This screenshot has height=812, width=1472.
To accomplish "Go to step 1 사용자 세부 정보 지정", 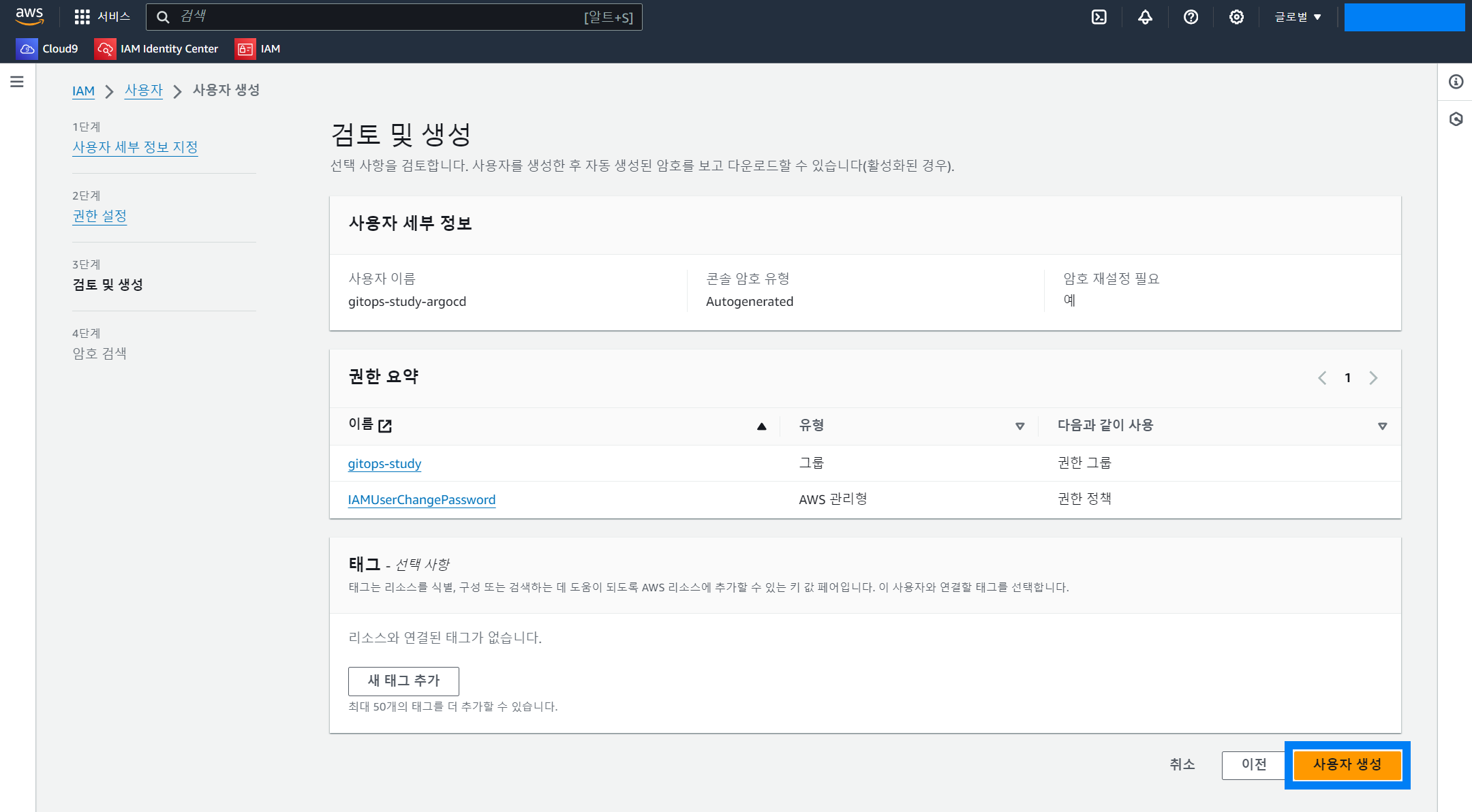I will pyautogui.click(x=135, y=147).
